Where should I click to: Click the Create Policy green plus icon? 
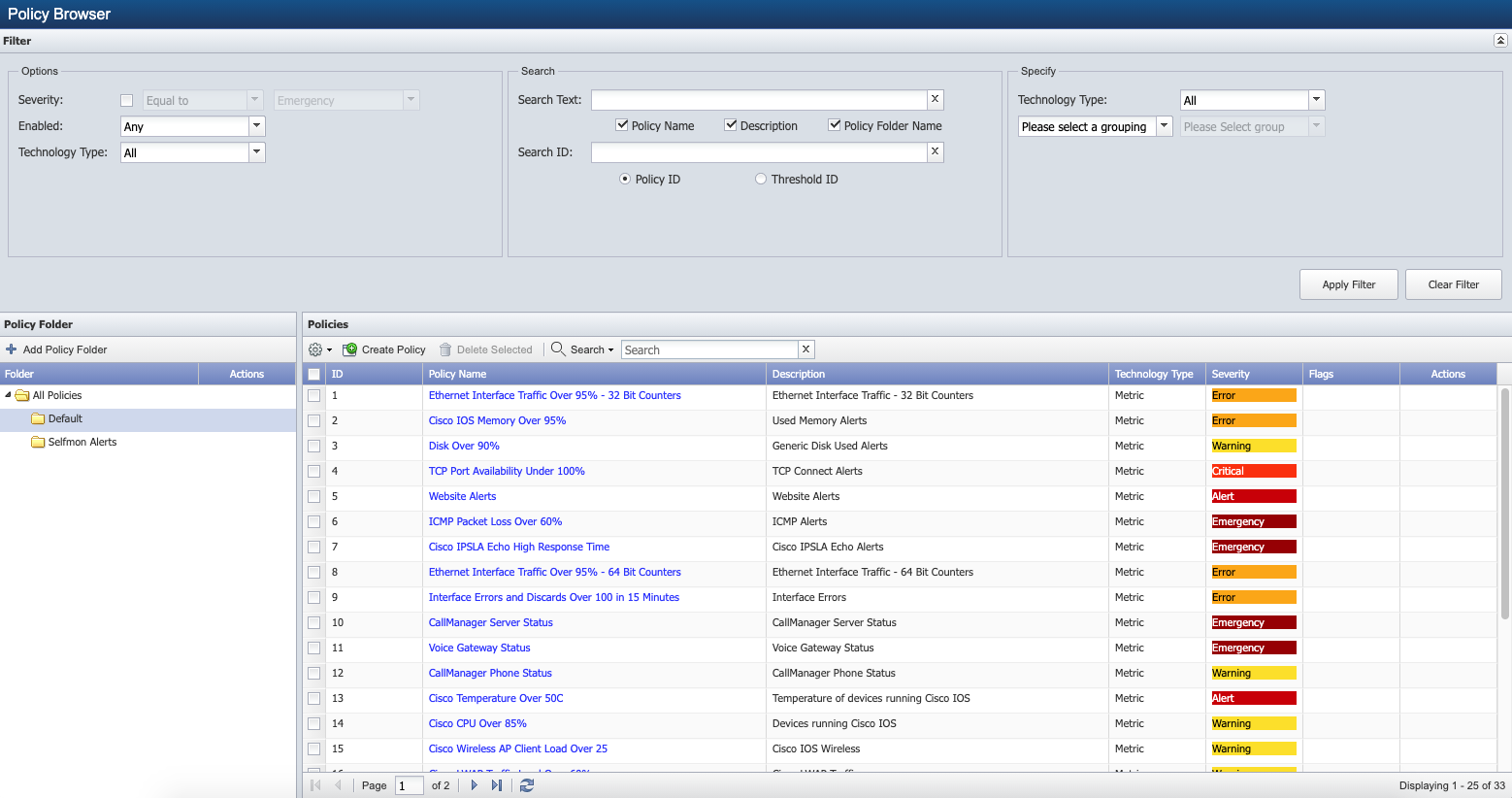click(349, 349)
